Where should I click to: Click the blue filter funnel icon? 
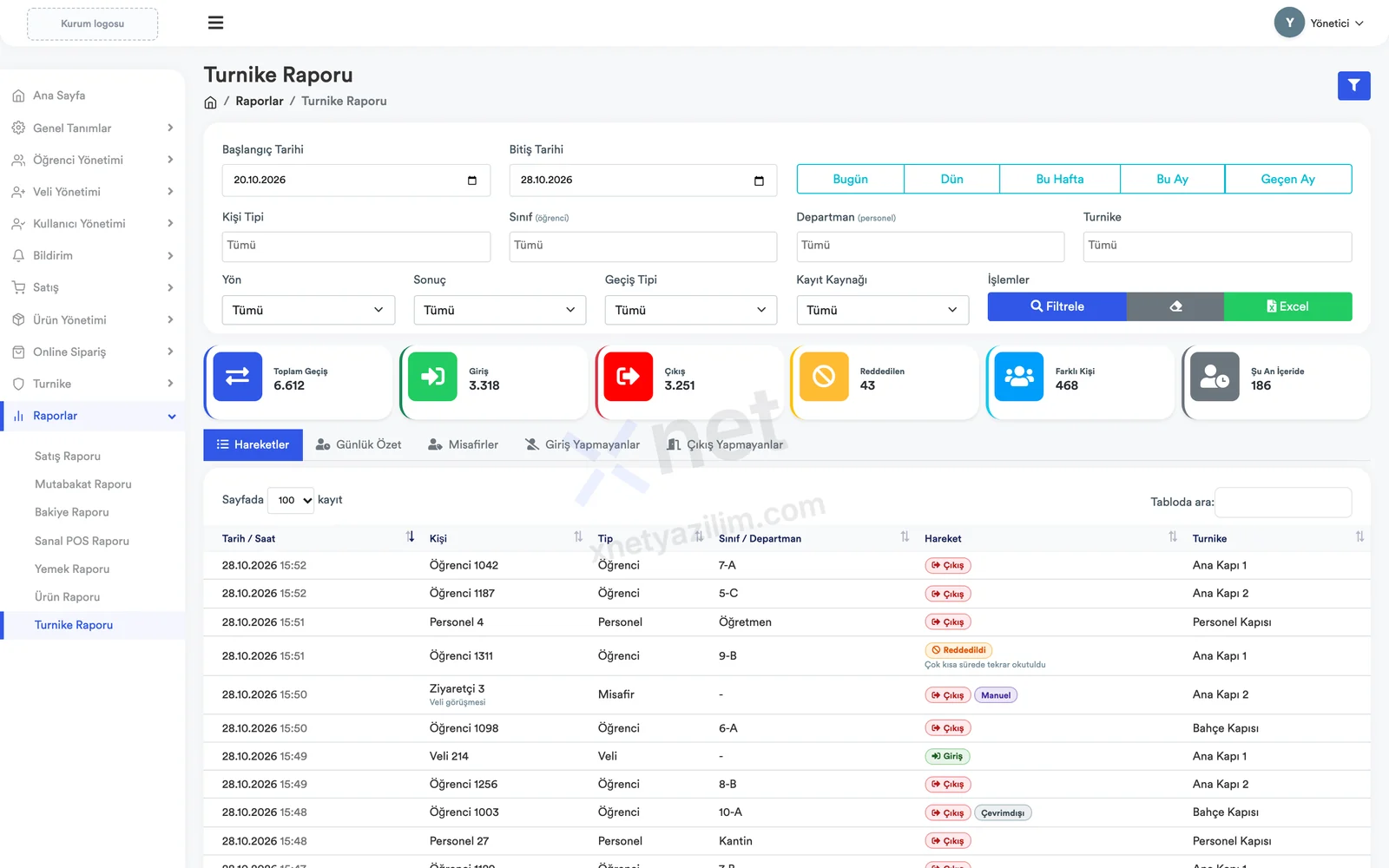[1353, 85]
